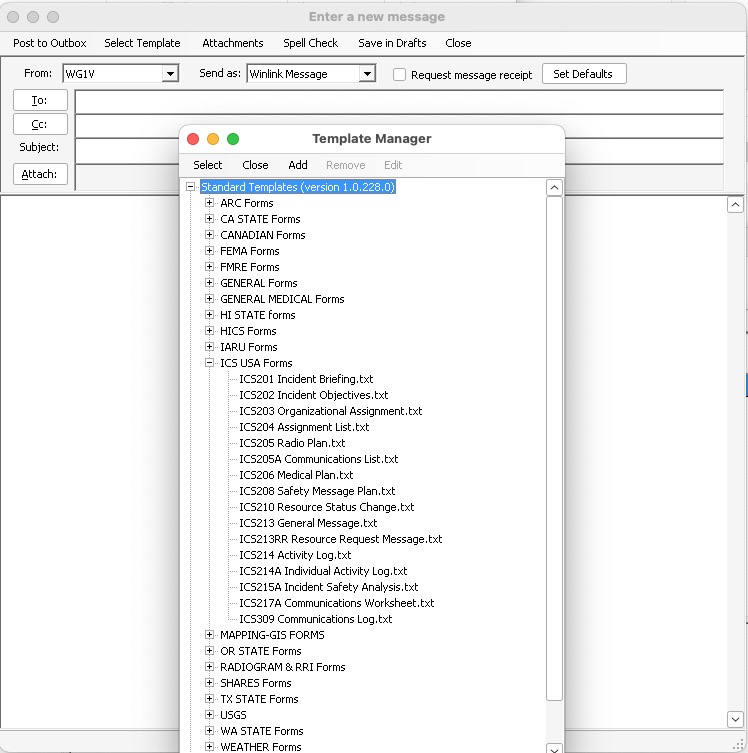Collapse the ICS USA Forms node
This screenshot has height=753, width=748.
[210, 363]
